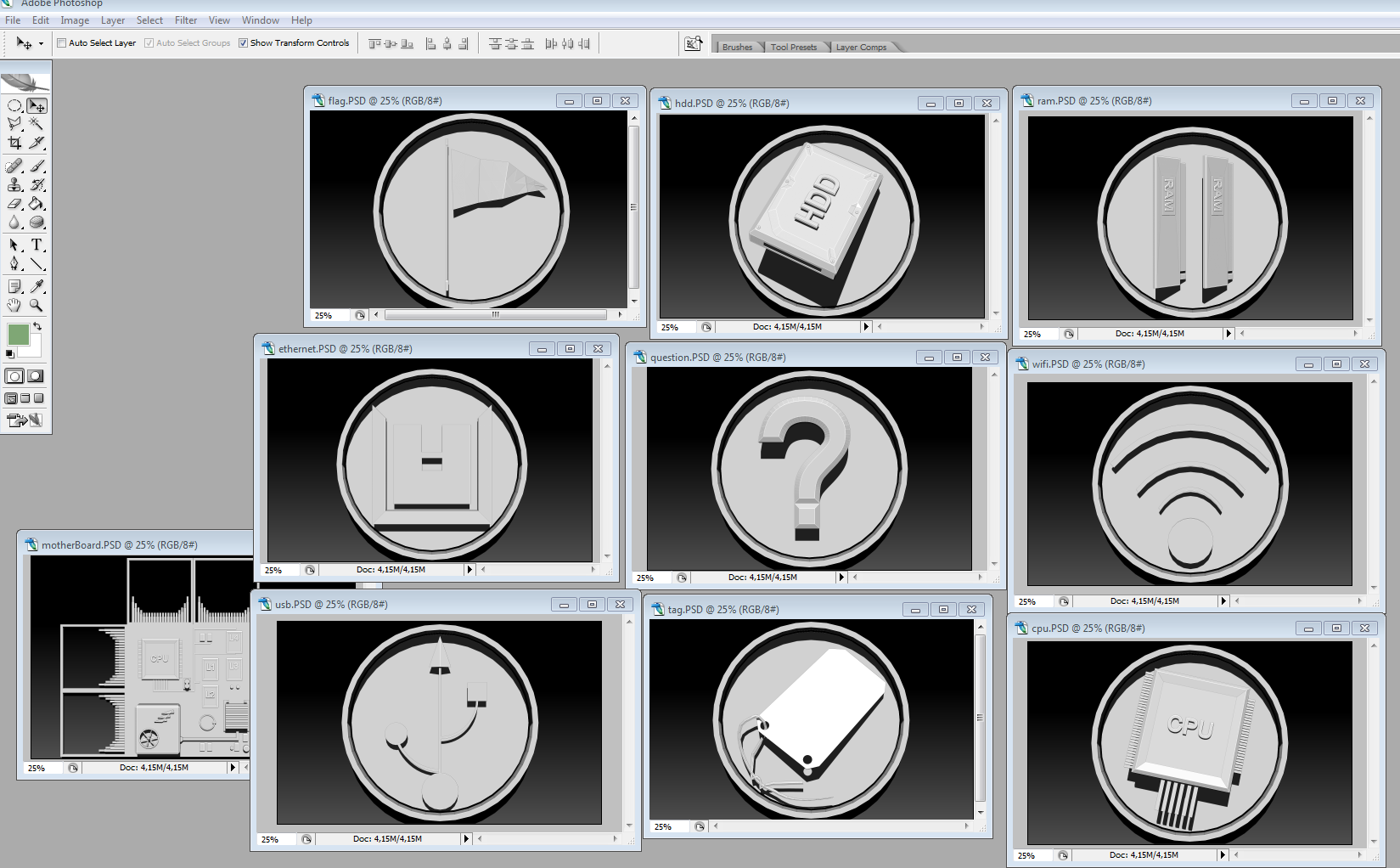The image size is (1400, 868).
Task: Choose the Paint Bucket tool
Action: pyautogui.click(x=37, y=204)
